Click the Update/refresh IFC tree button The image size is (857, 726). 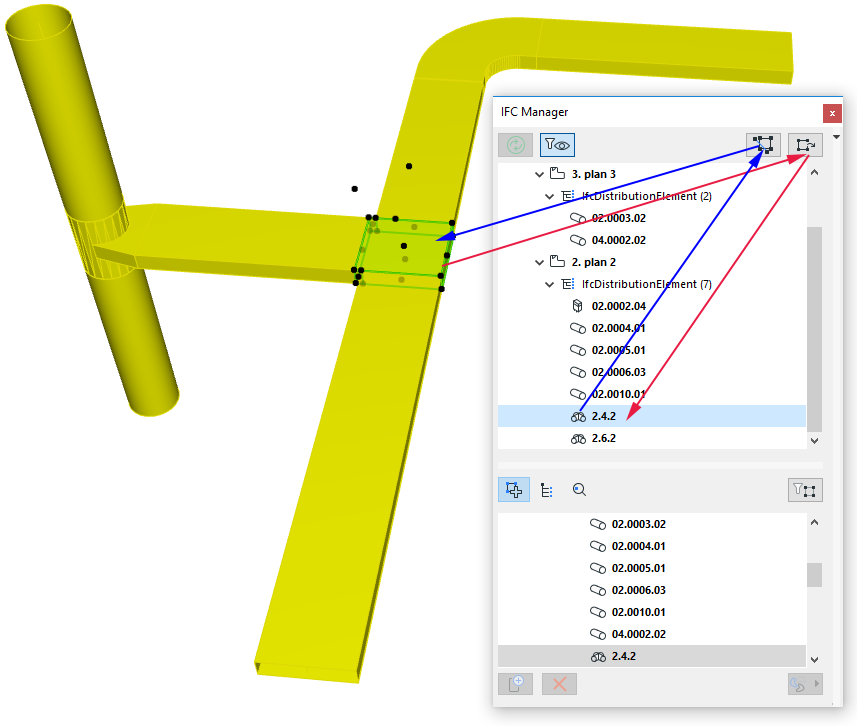515,145
